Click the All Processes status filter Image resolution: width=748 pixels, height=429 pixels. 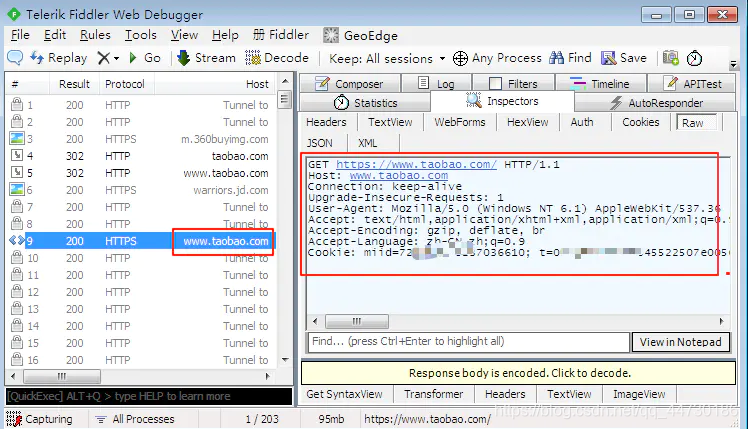[x=135, y=419]
